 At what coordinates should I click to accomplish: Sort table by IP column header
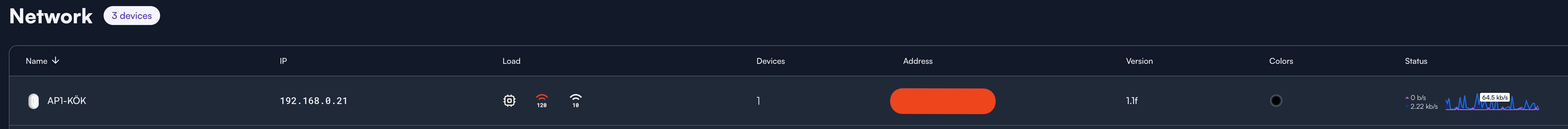click(x=283, y=61)
